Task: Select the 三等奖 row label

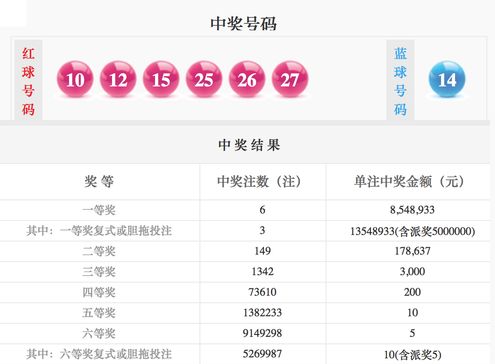Action: (x=99, y=272)
